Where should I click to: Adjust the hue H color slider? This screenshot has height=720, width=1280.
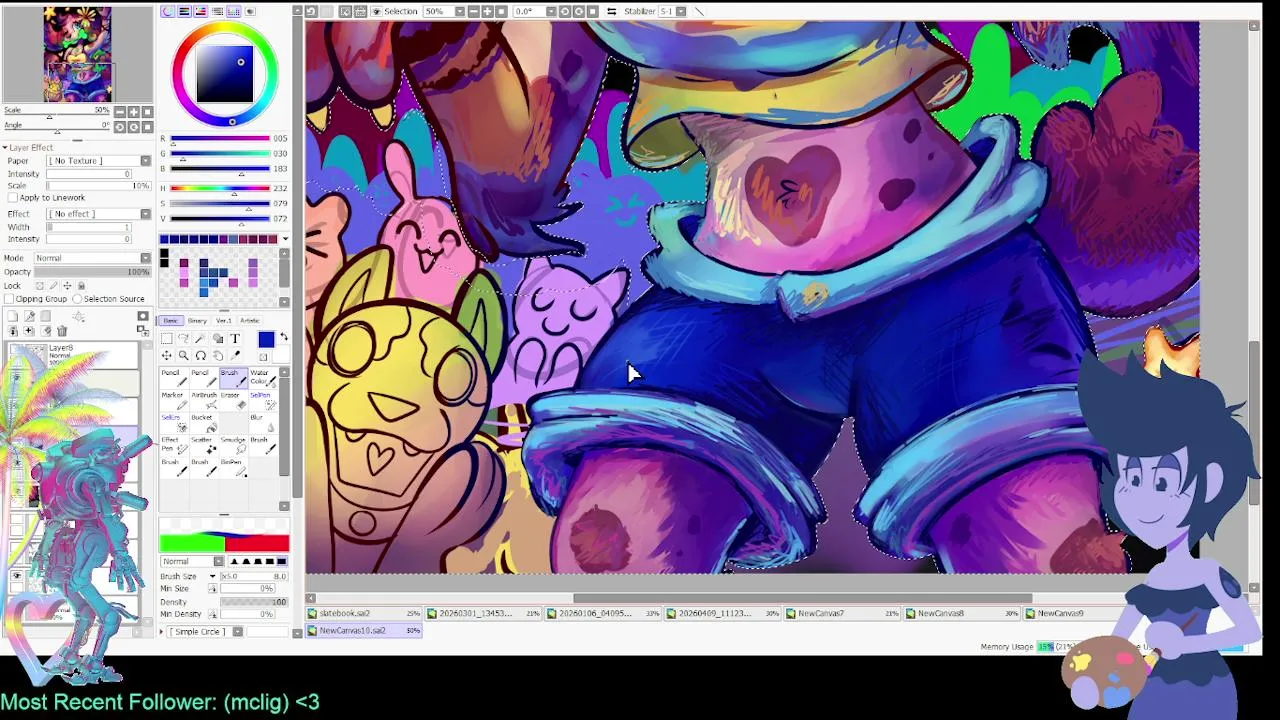pyautogui.click(x=220, y=188)
